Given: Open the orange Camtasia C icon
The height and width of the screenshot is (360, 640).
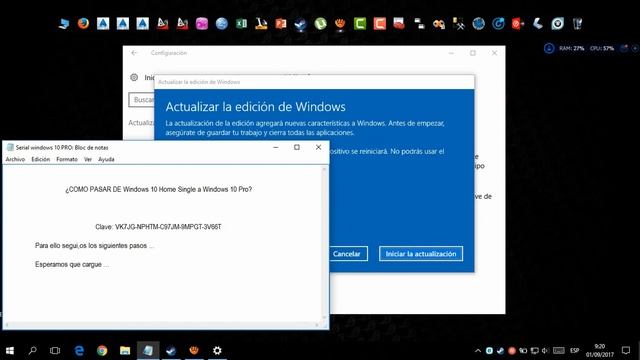Looking at the screenshot, I should (380, 24).
